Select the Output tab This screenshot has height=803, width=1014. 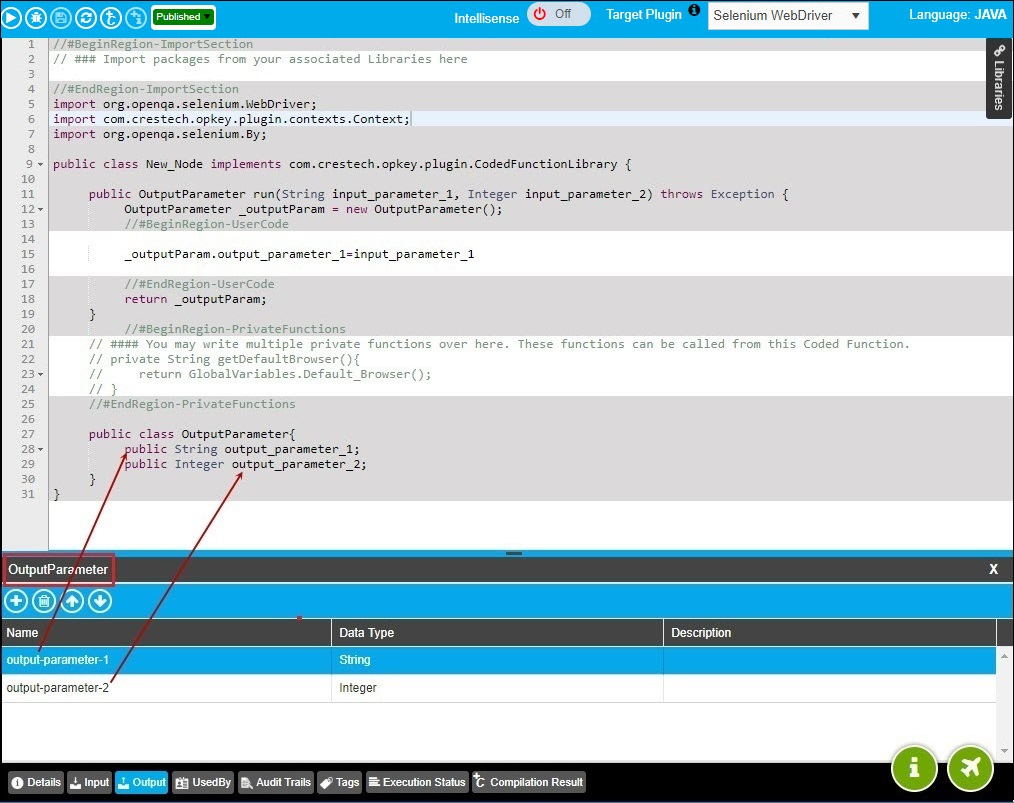142,782
